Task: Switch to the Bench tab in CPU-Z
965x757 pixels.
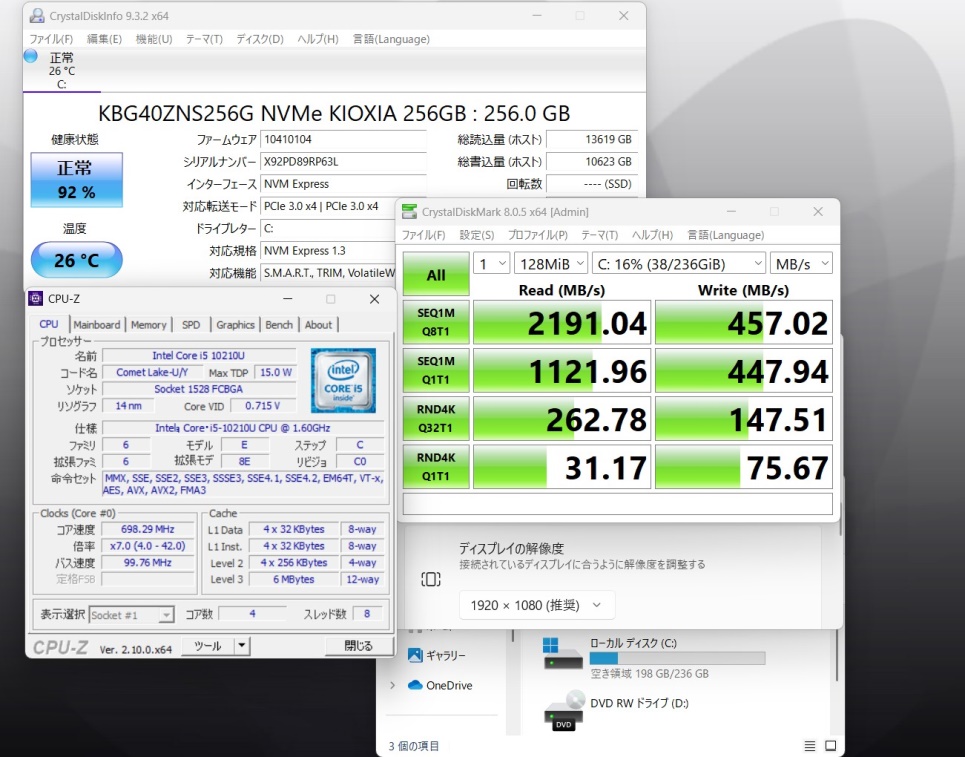Action: (279, 324)
